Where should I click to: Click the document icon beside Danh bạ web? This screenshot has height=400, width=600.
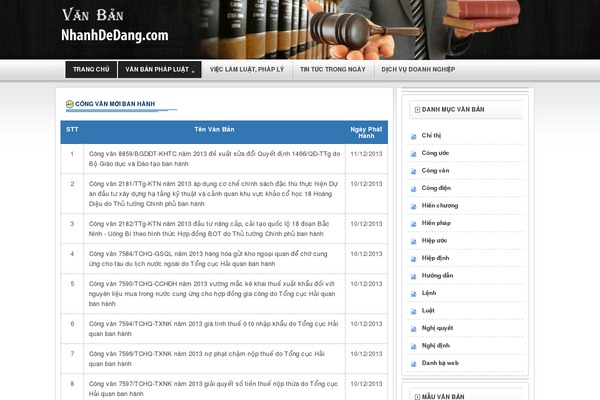click(x=413, y=364)
